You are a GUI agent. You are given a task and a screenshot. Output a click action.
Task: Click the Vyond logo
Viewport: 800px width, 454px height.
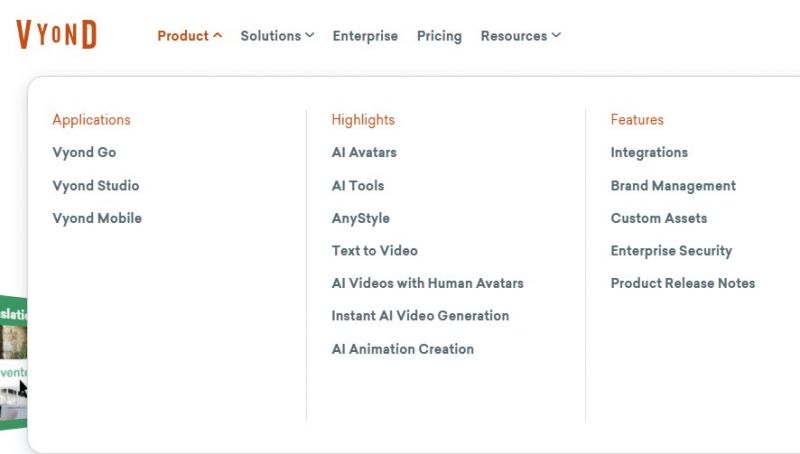pos(57,35)
